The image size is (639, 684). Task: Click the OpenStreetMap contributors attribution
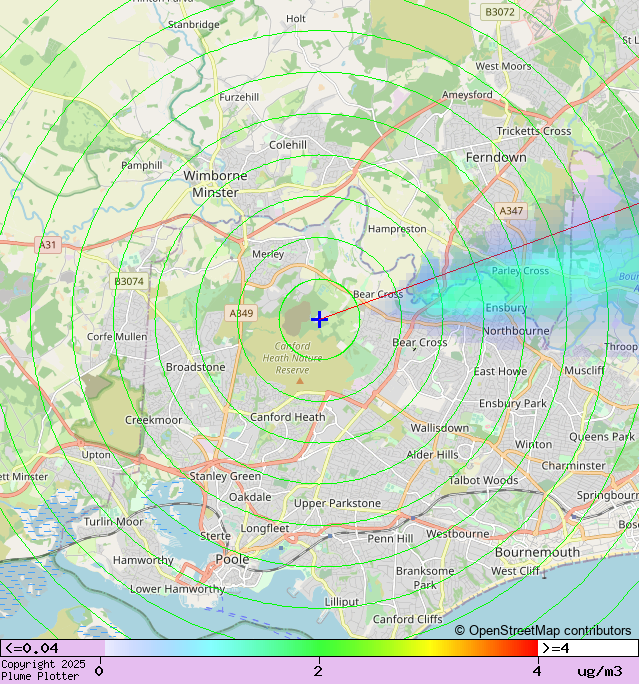543,630
